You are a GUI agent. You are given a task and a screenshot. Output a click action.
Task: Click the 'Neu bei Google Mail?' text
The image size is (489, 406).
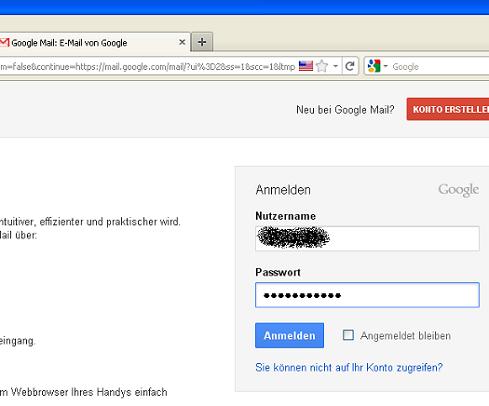tap(345, 110)
